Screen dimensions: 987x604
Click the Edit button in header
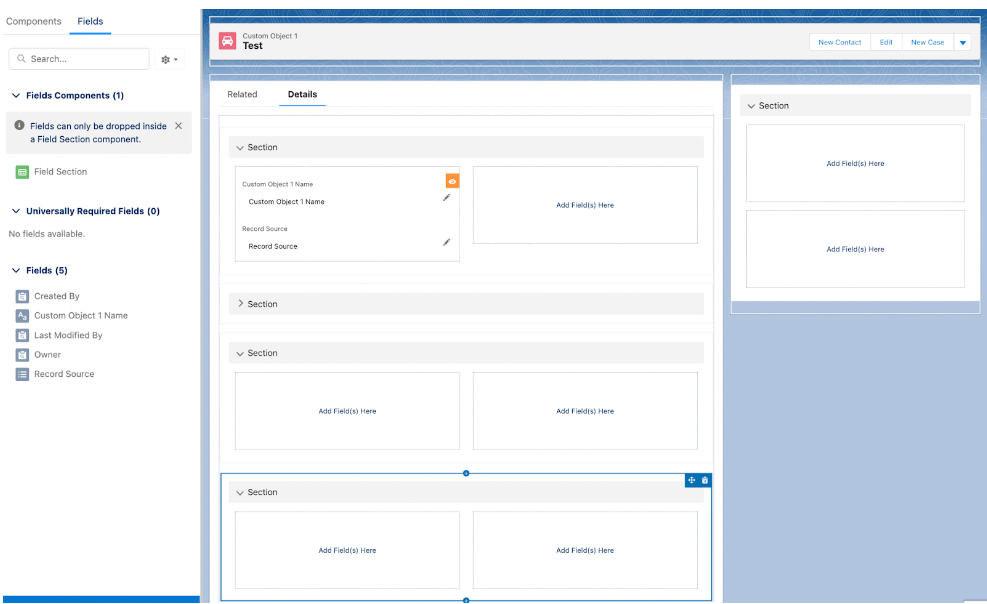(886, 42)
